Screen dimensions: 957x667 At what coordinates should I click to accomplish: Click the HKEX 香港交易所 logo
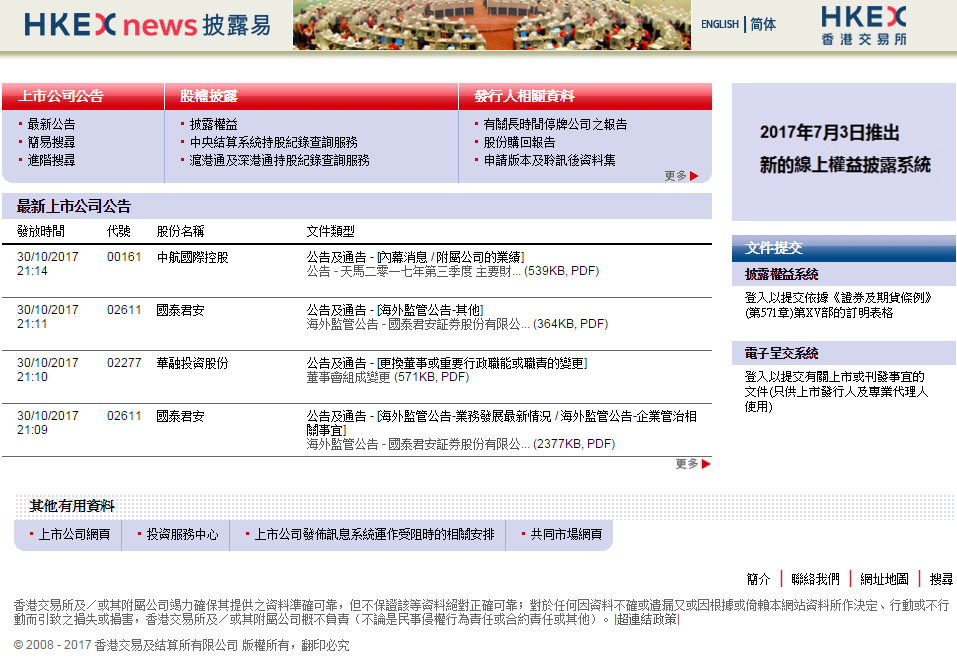864,26
